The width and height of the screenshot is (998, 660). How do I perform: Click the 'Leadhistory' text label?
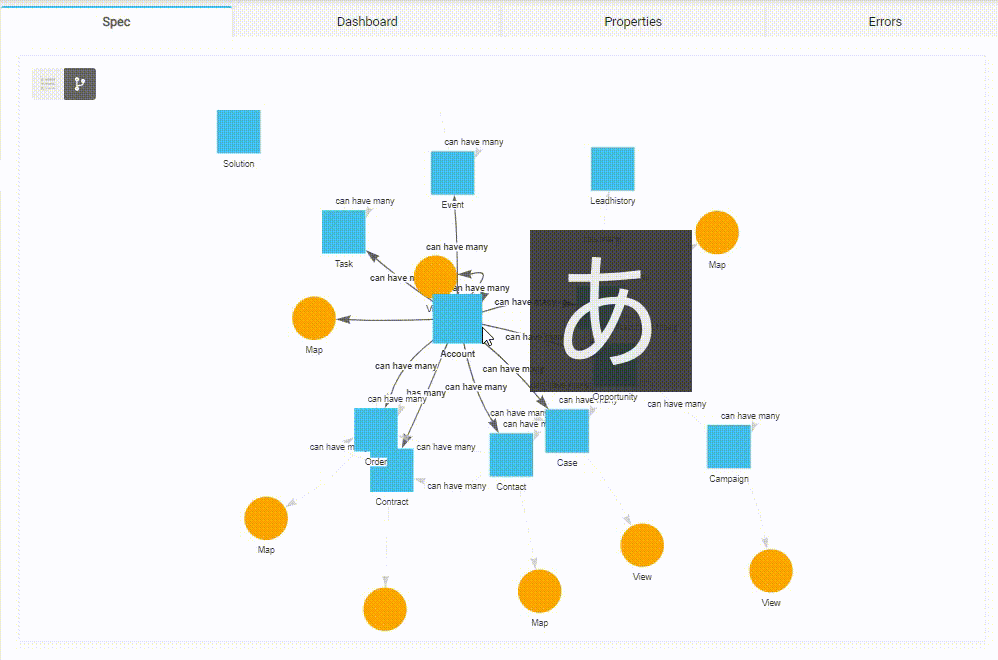pyautogui.click(x=612, y=201)
